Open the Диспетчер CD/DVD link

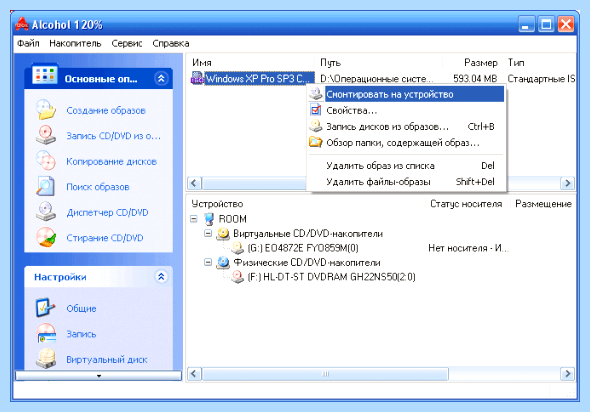point(107,212)
